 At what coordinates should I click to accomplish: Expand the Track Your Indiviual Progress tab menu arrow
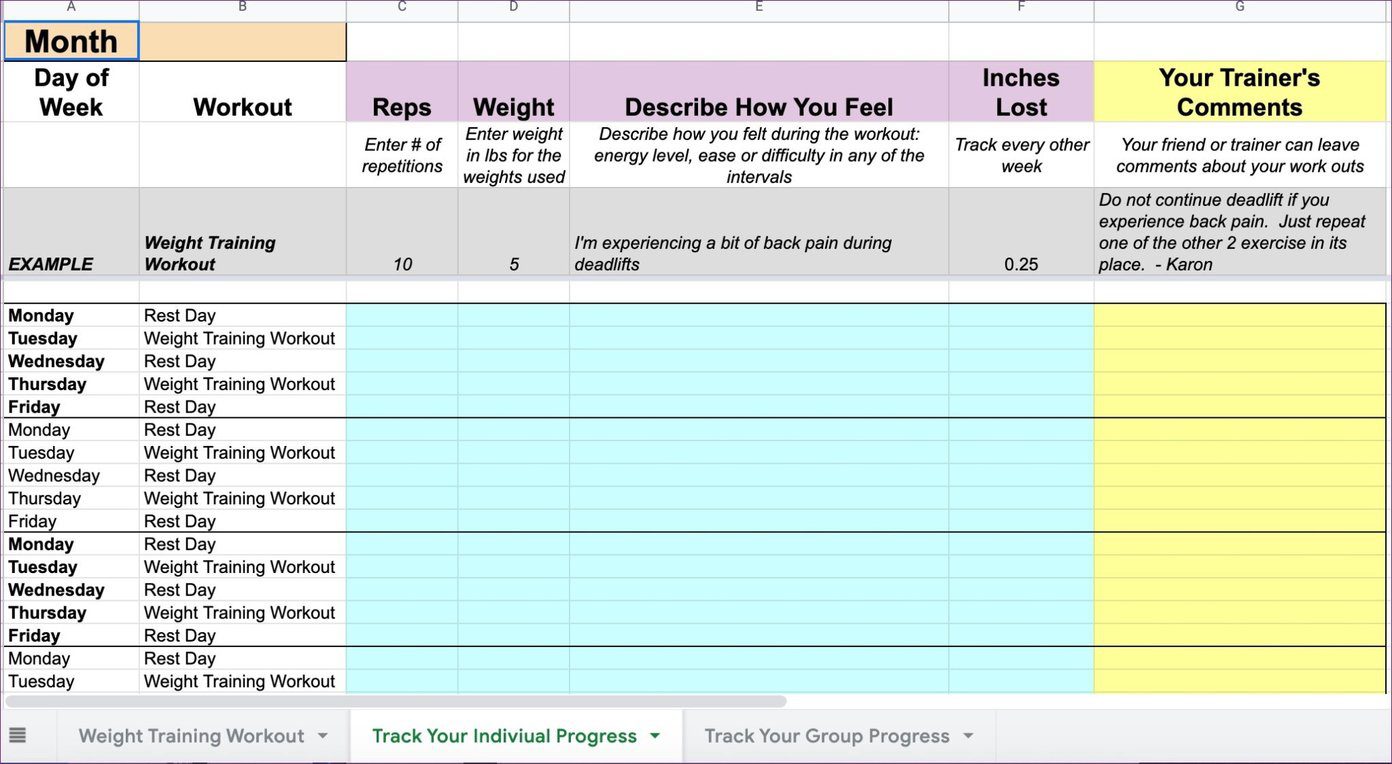(x=655, y=736)
